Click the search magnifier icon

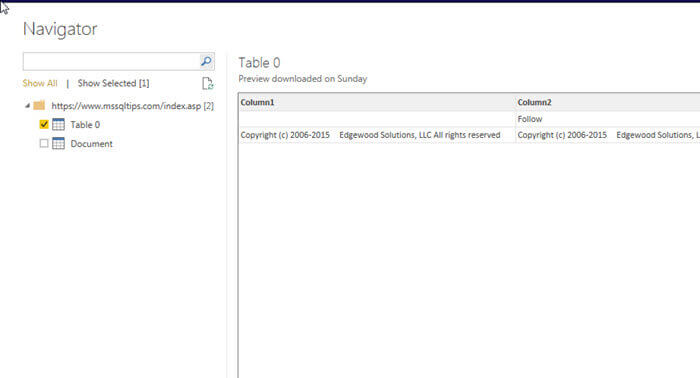[x=206, y=61]
